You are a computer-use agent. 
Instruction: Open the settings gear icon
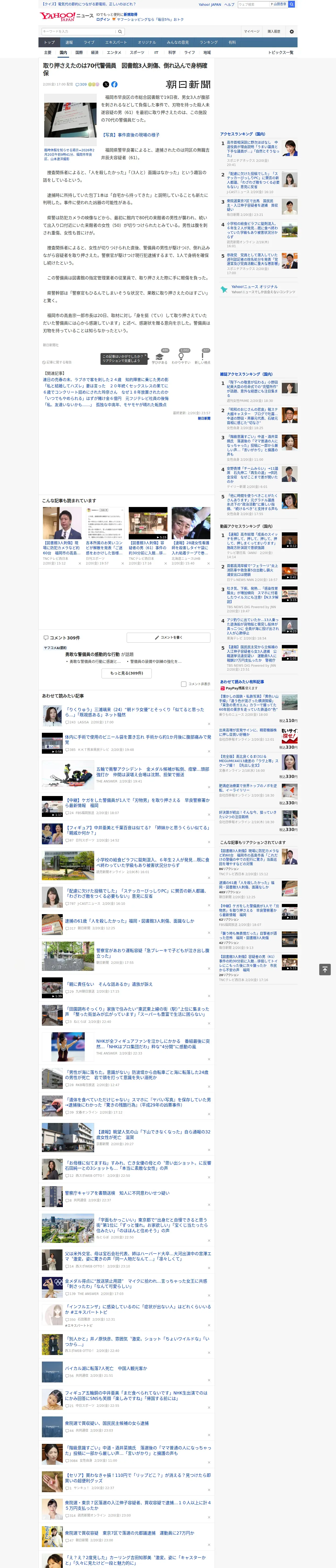(292, 32)
